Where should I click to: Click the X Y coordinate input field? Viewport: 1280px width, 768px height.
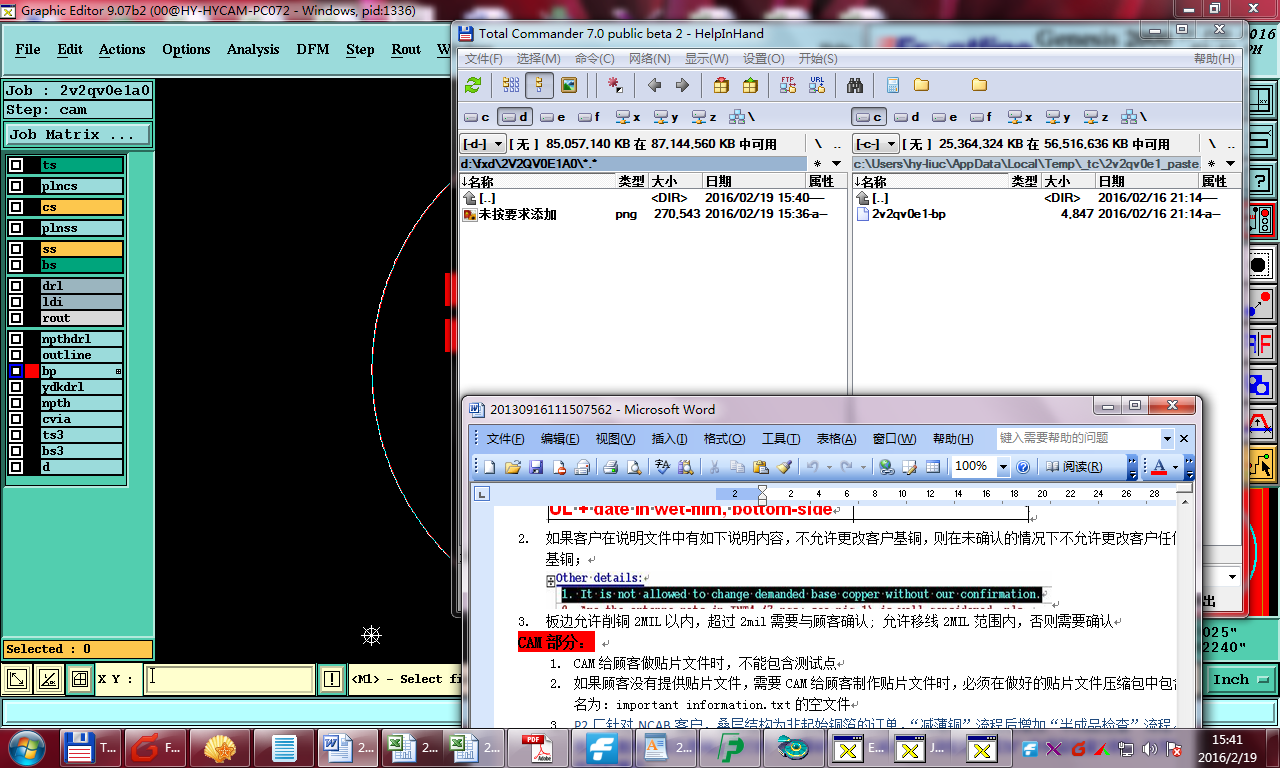[x=228, y=679]
